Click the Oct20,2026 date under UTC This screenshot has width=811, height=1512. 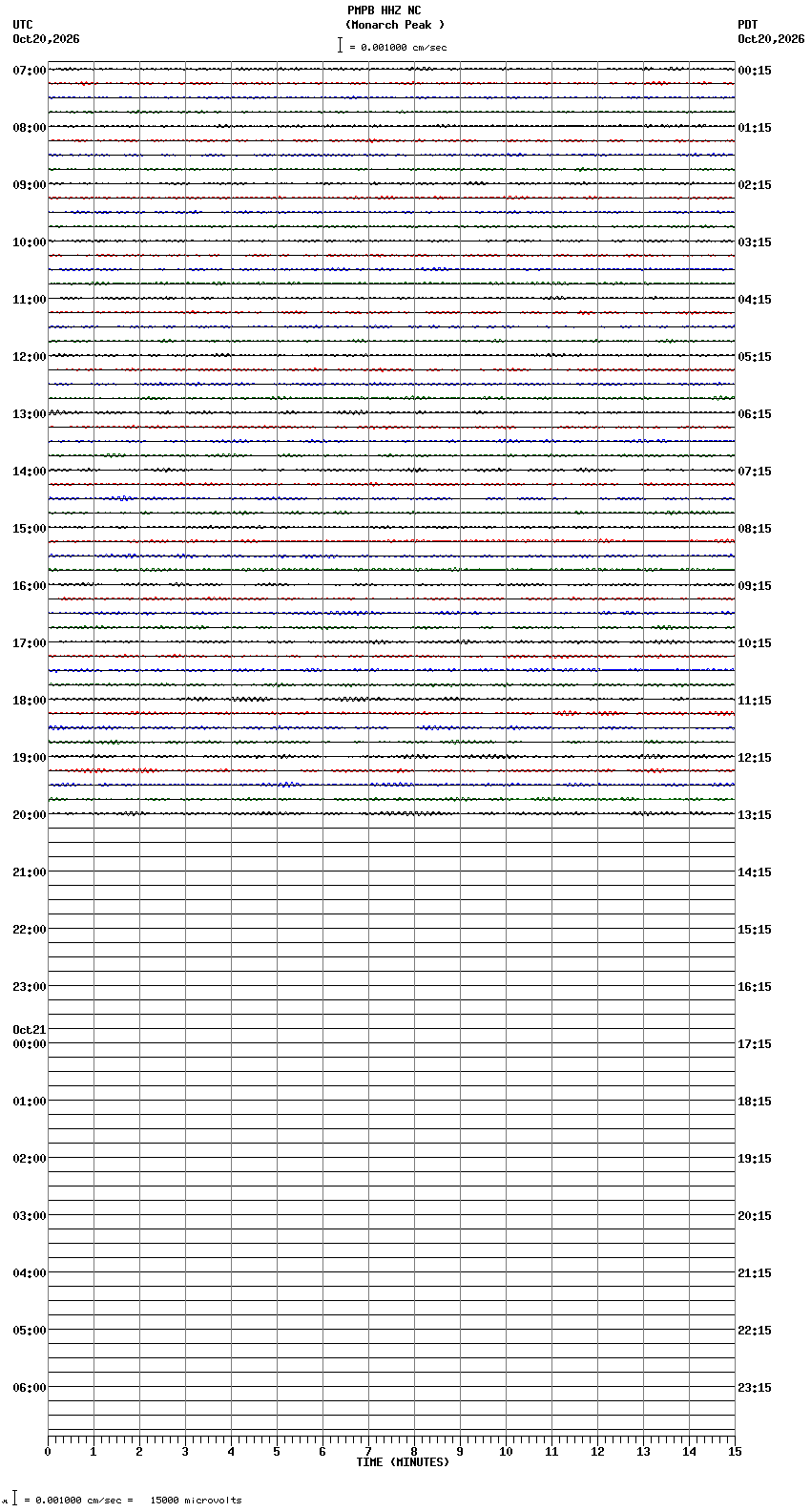(47, 39)
